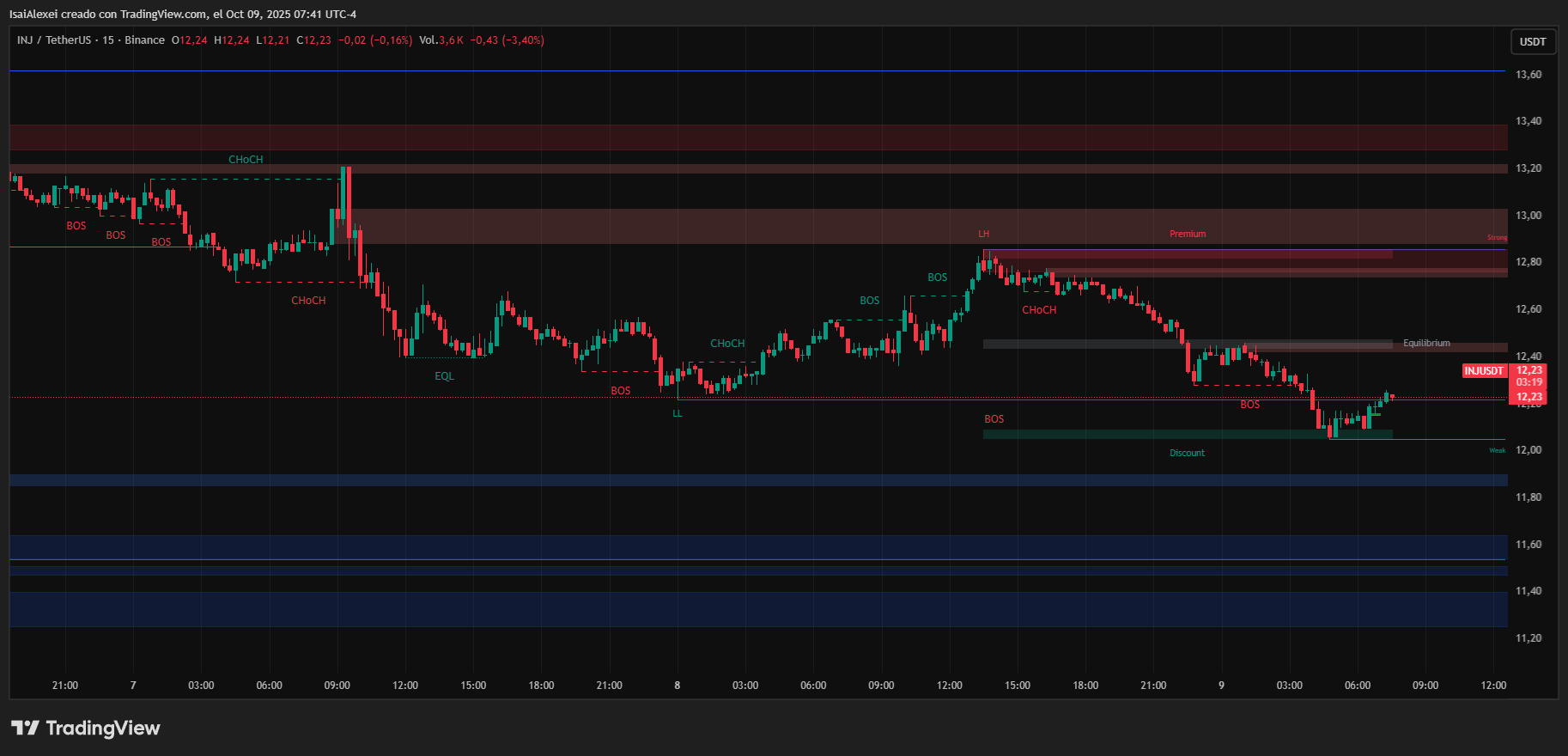This screenshot has width=1568, height=756.
Task: Click the 21:00 label before day 7
Action: pyautogui.click(x=65, y=686)
